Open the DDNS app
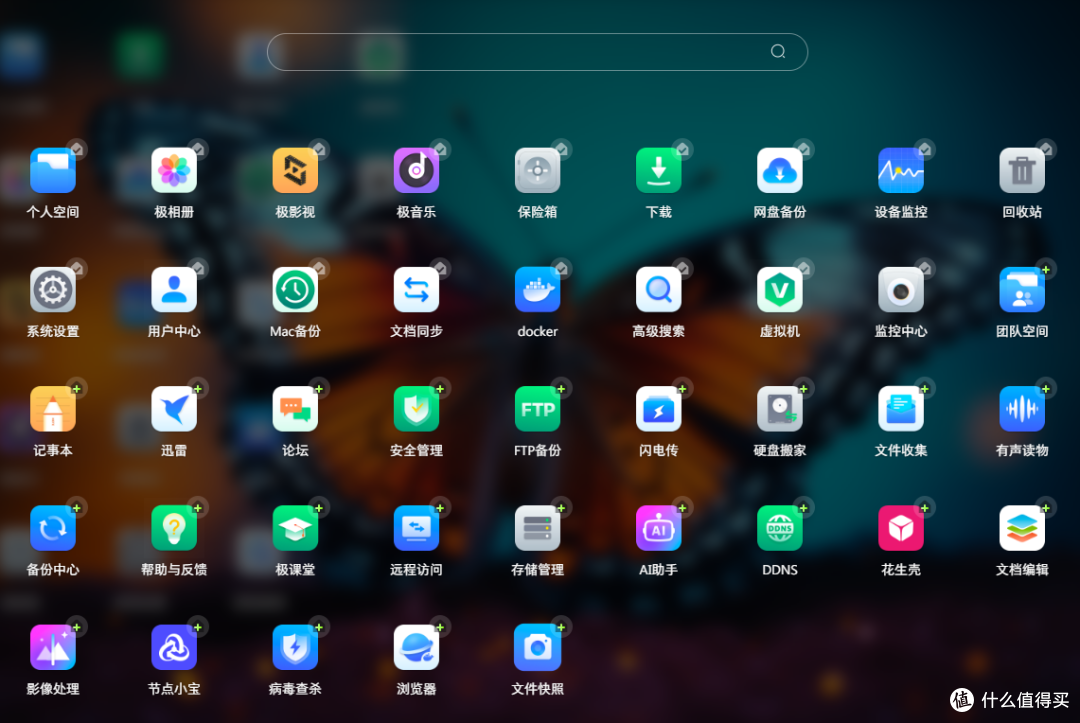 point(779,528)
